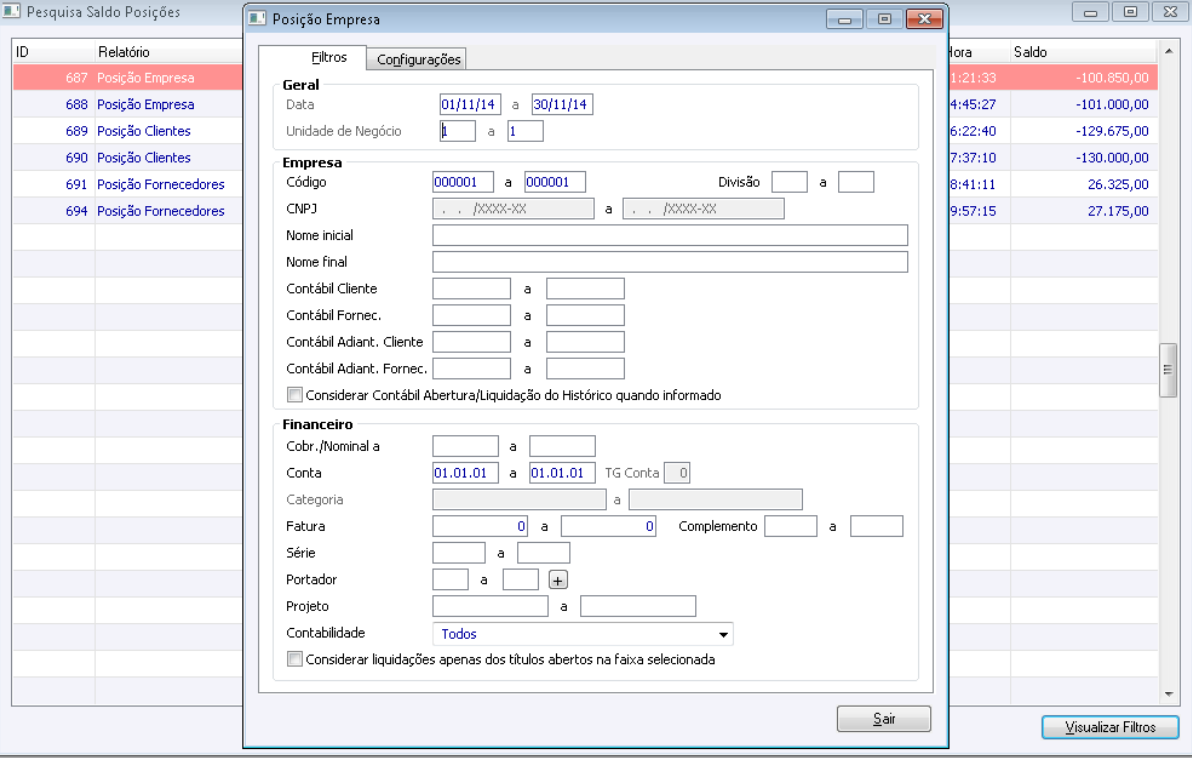Click the second Divisão field
The width and height of the screenshot is (1192, 758).
tap(856, 182)
